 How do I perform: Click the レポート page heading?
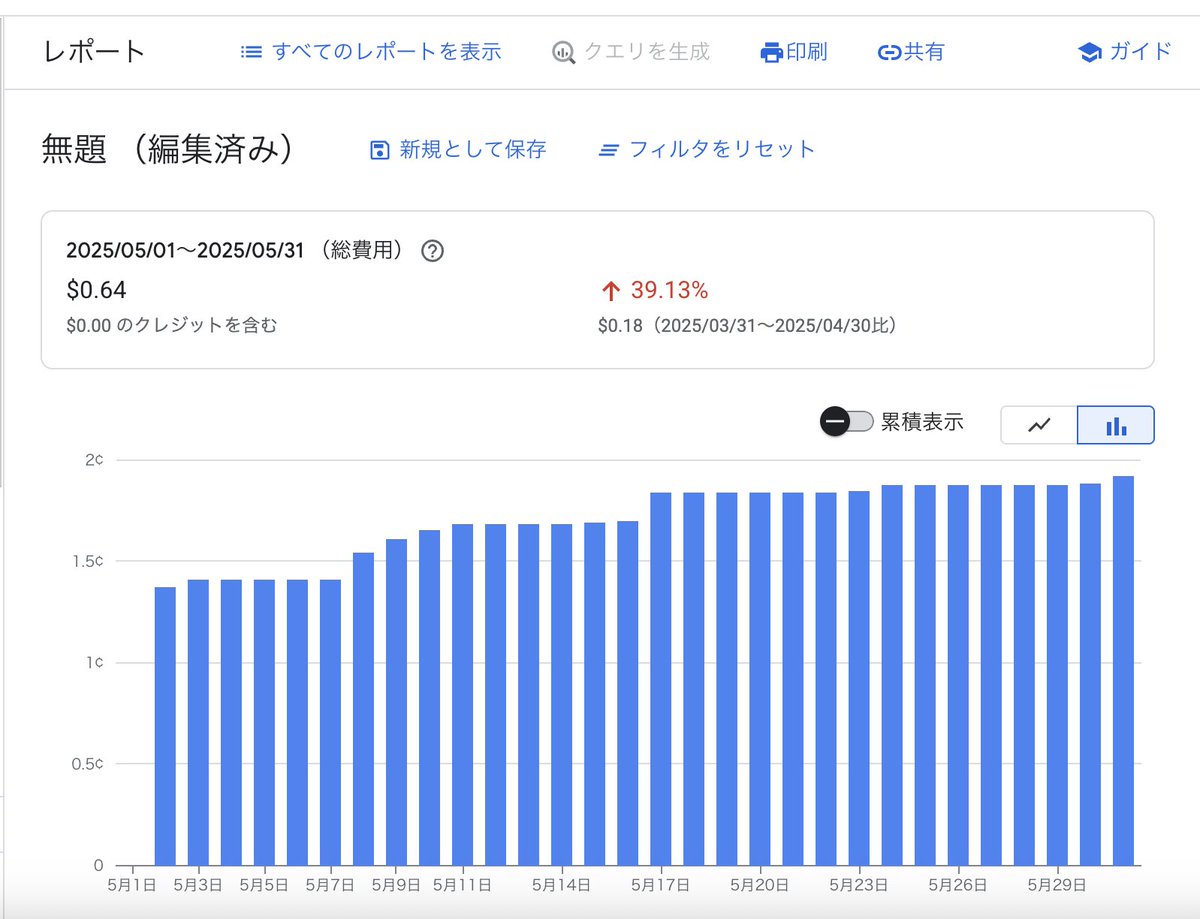(x=94, y=52)
